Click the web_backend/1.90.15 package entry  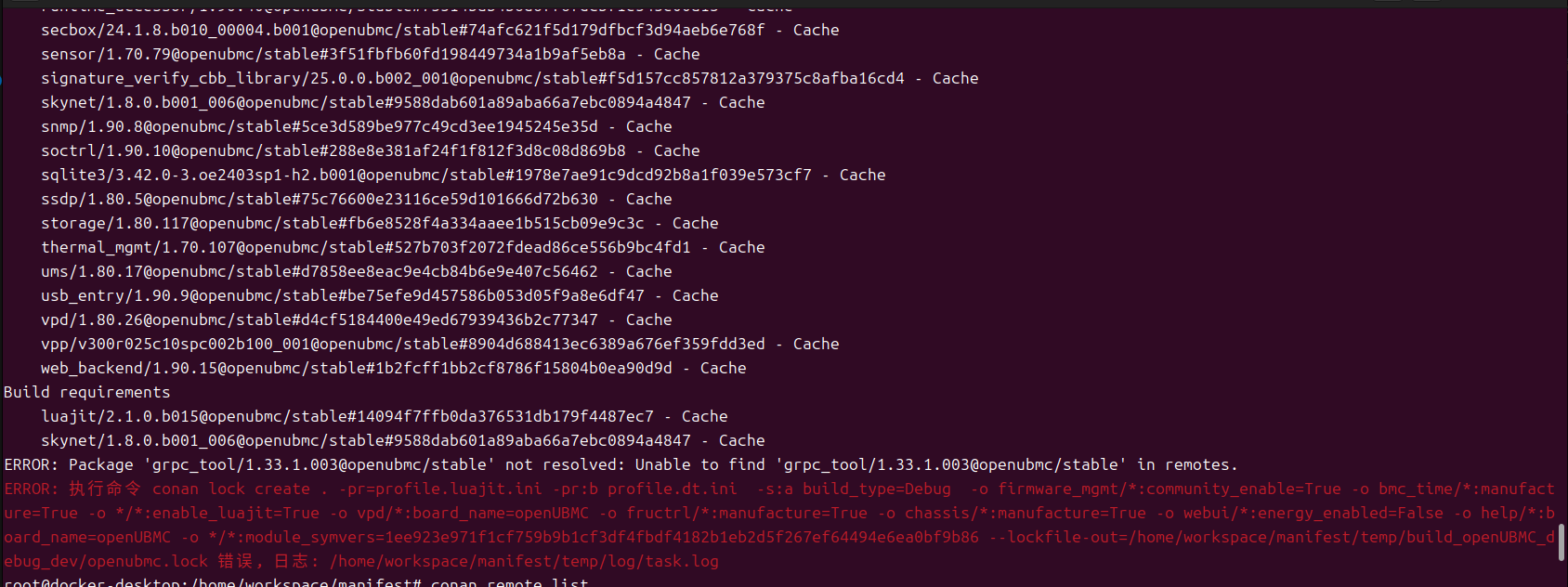pos(356,368)
